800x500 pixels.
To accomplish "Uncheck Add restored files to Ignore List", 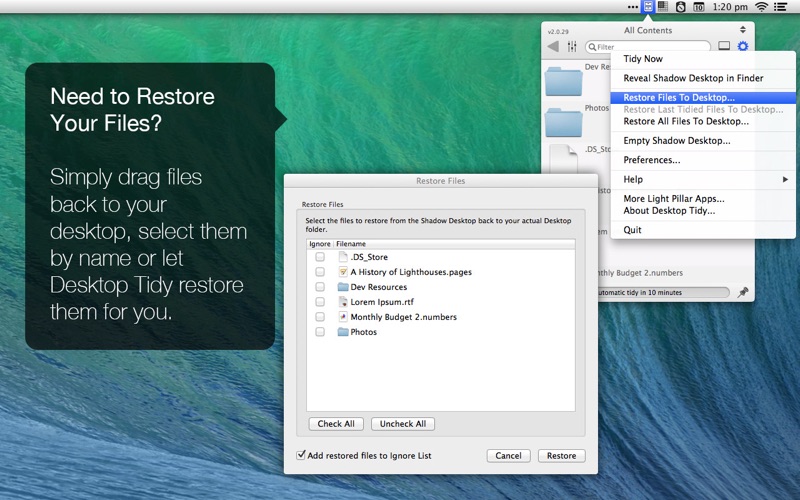I will (301, 455).
